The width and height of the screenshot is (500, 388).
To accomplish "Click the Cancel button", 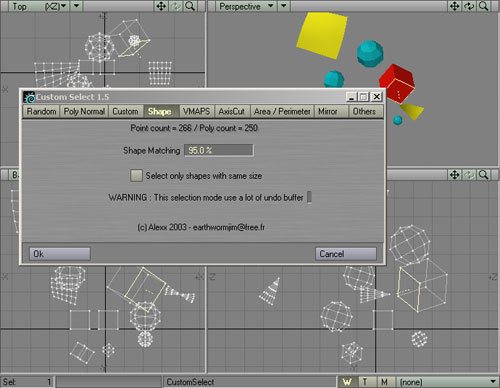I will 346,254.
